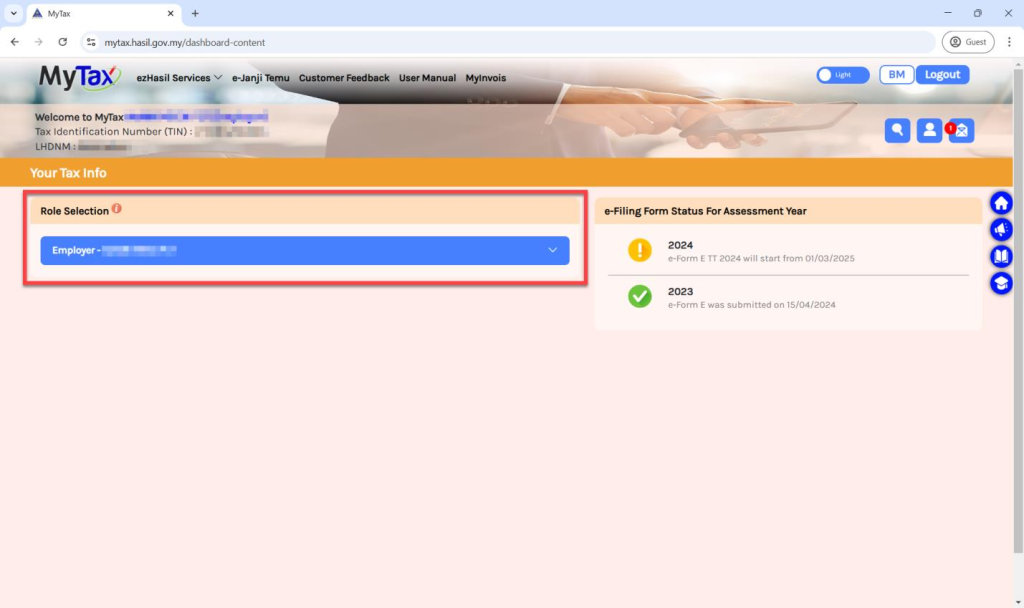Open the site information icon in address bar
This screenshot has height=608, width=1024.
point(91,42)
